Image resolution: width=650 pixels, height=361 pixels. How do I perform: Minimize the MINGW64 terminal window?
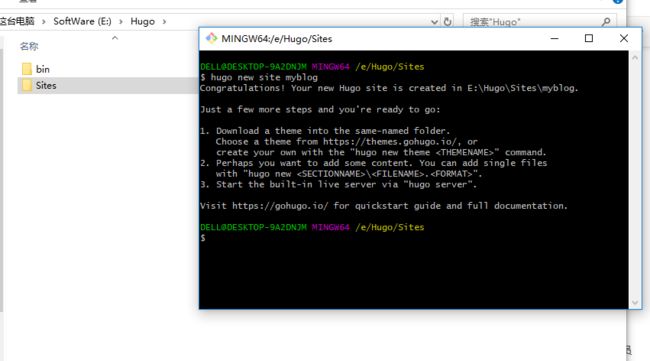pyautogui.click(x=554, y=39)
